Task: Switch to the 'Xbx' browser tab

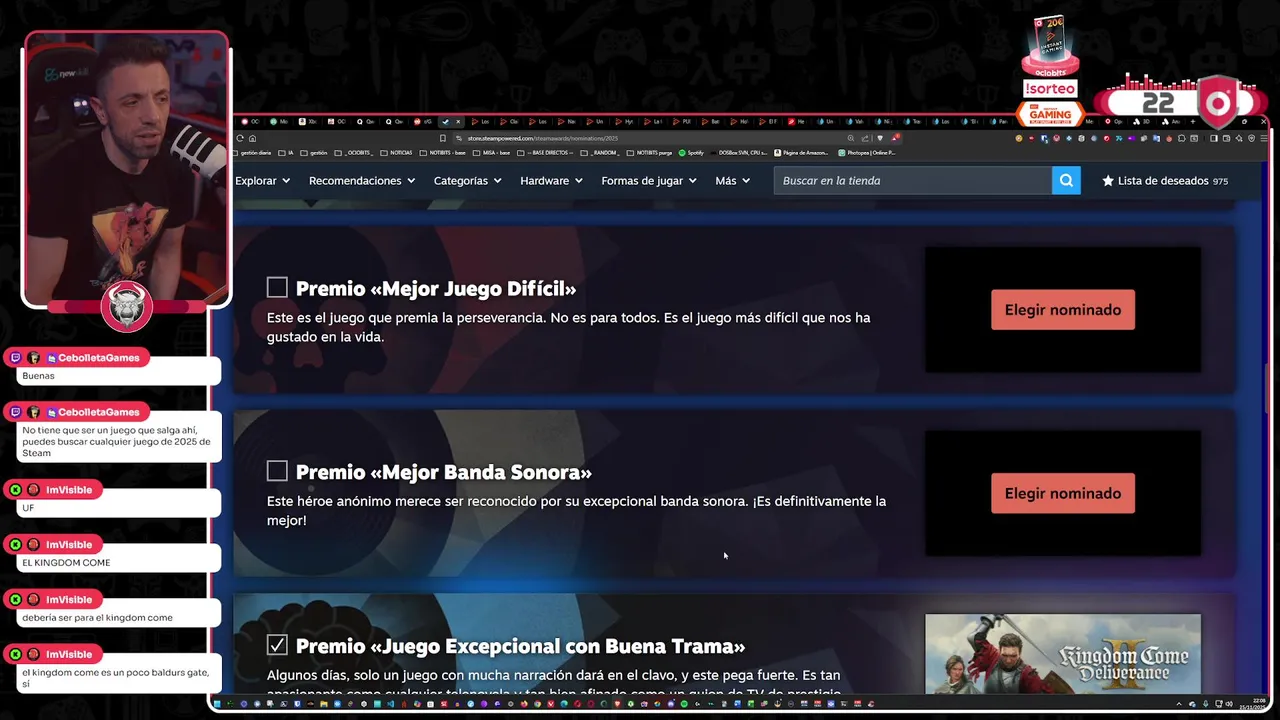Action: (x=309, y=121)
